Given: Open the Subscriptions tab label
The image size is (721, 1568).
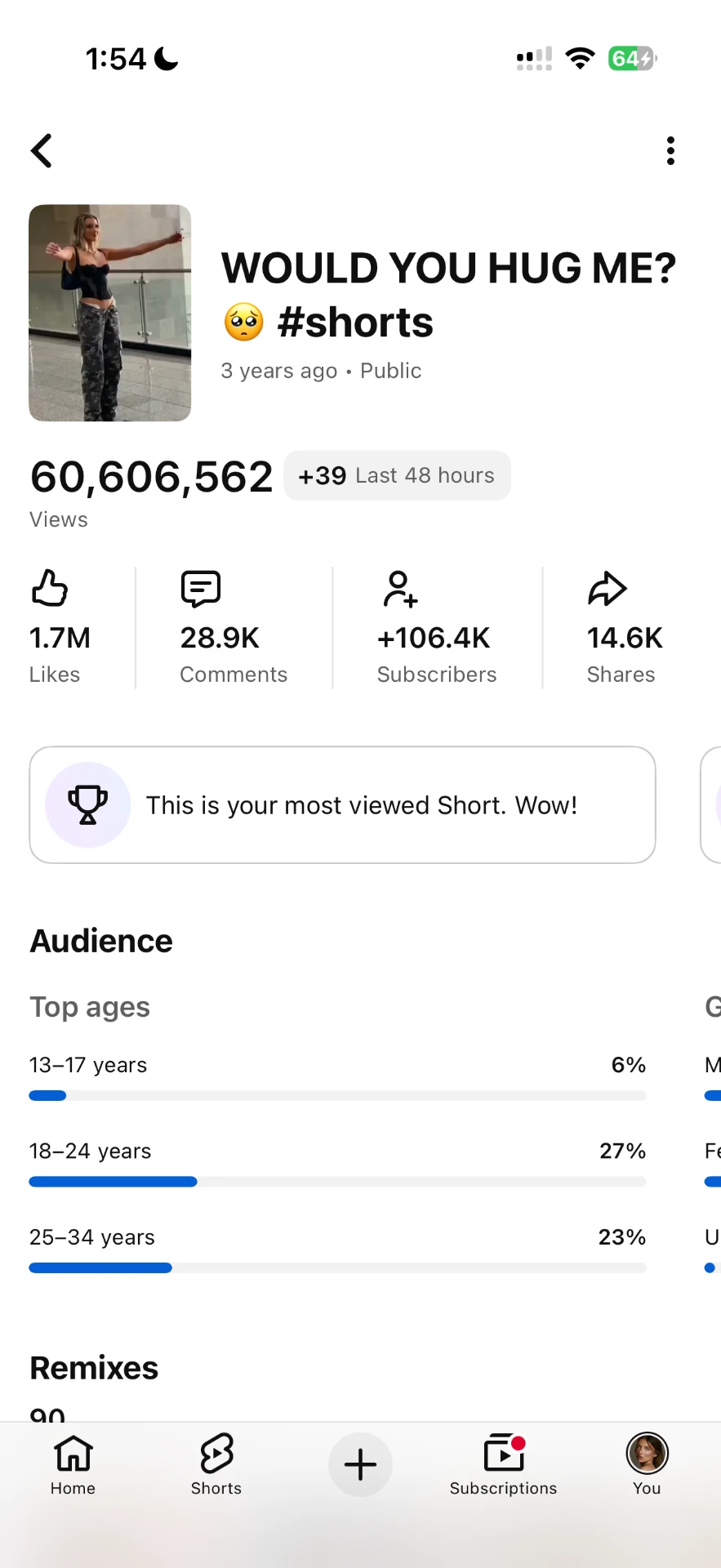Looking at the screenshot, I should pos(504,1488).
